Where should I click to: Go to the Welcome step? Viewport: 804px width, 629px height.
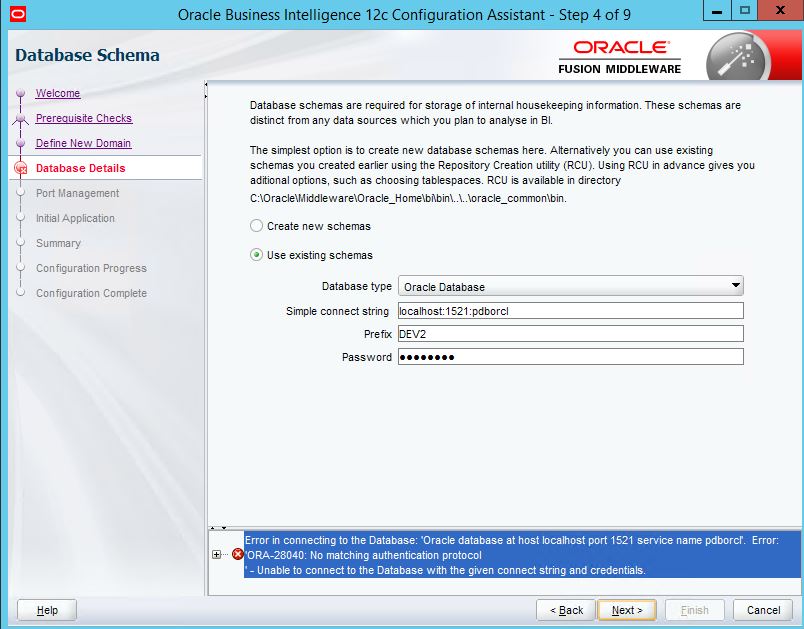(58, 94)
